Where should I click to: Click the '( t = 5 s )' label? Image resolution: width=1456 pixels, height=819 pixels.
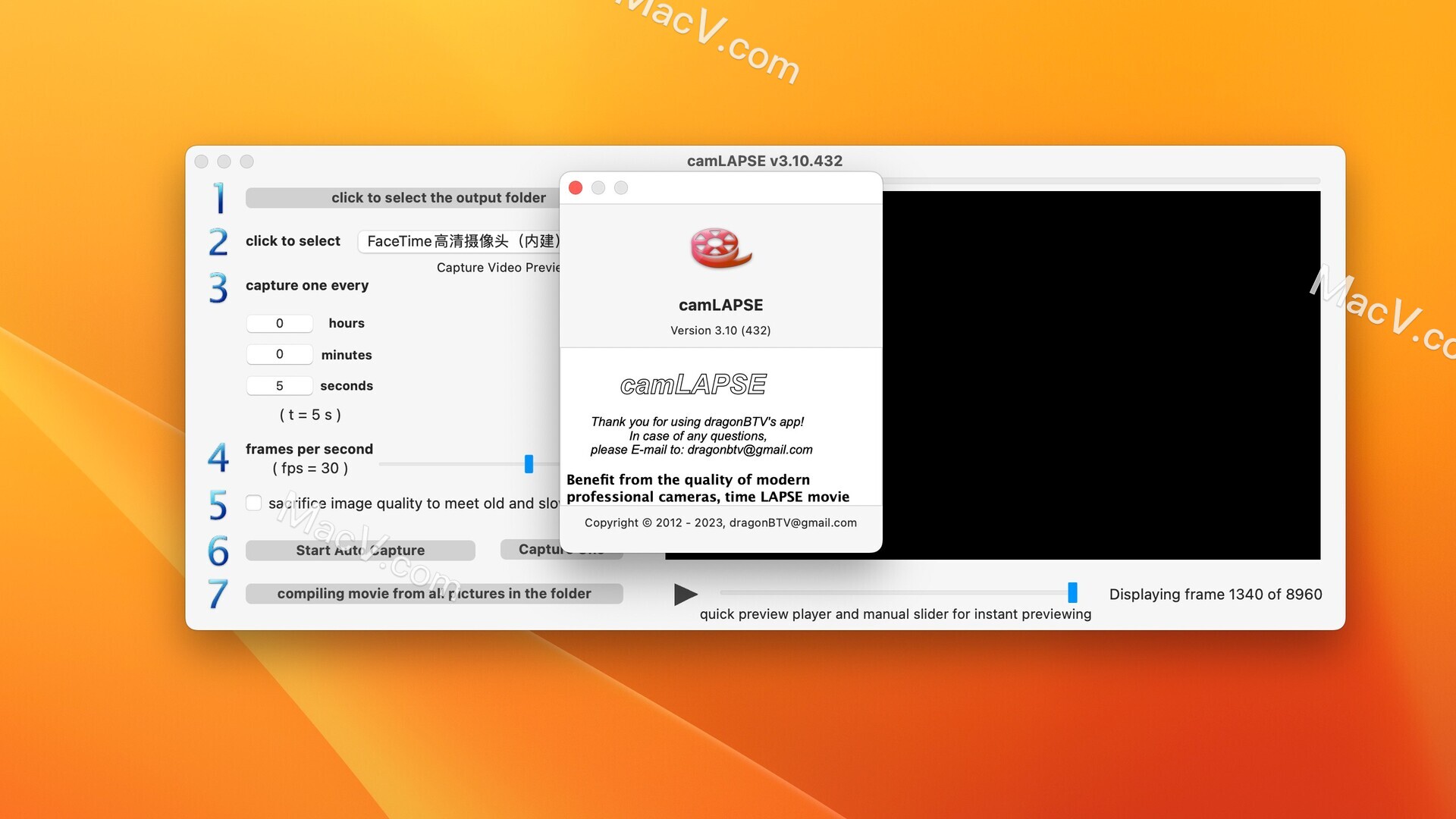(310, 415)
